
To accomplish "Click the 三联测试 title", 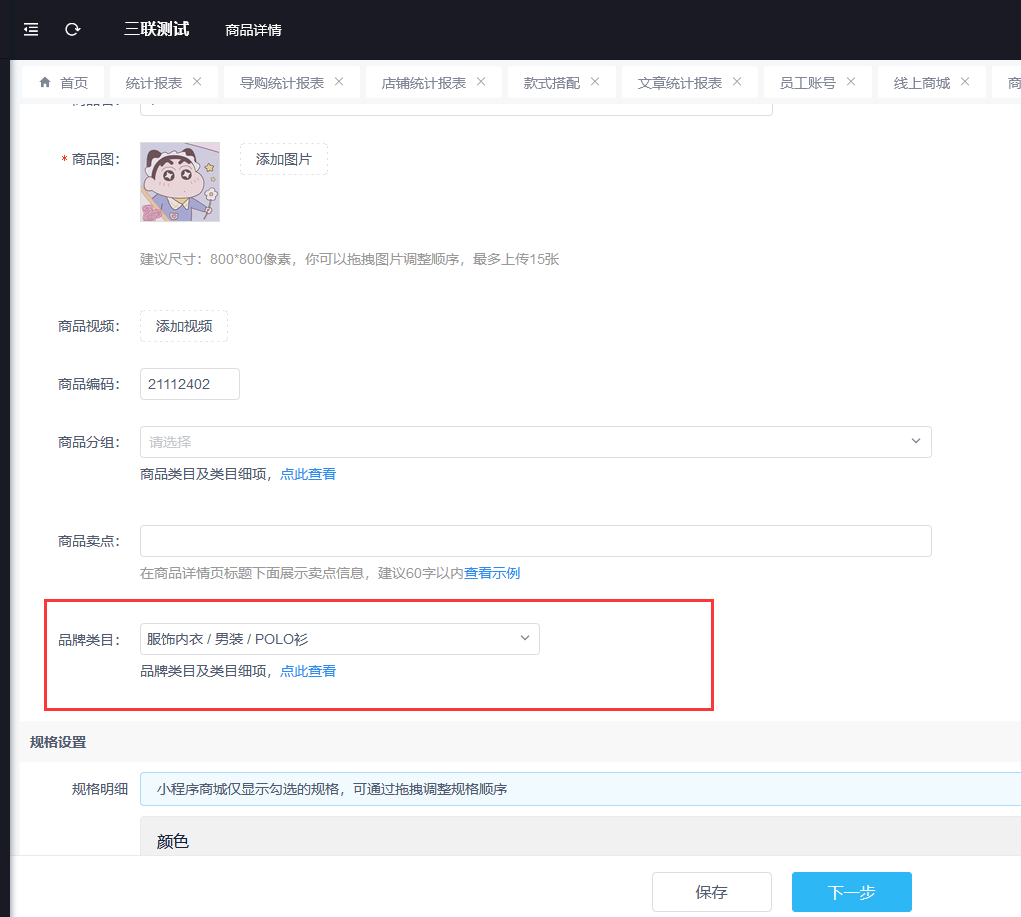I will [x=156, y=29].
